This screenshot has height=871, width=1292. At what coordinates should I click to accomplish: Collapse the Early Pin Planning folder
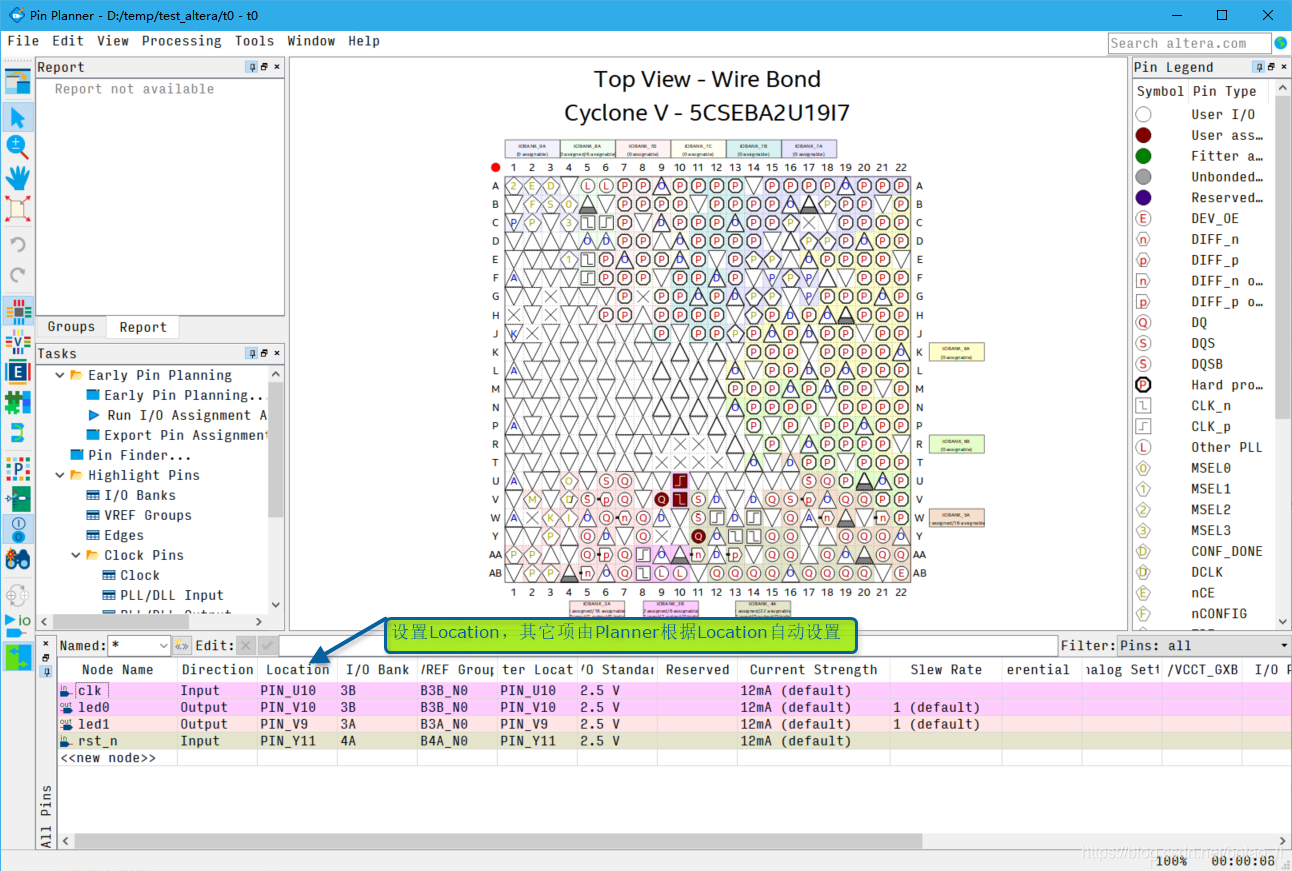tap(61, 375)
